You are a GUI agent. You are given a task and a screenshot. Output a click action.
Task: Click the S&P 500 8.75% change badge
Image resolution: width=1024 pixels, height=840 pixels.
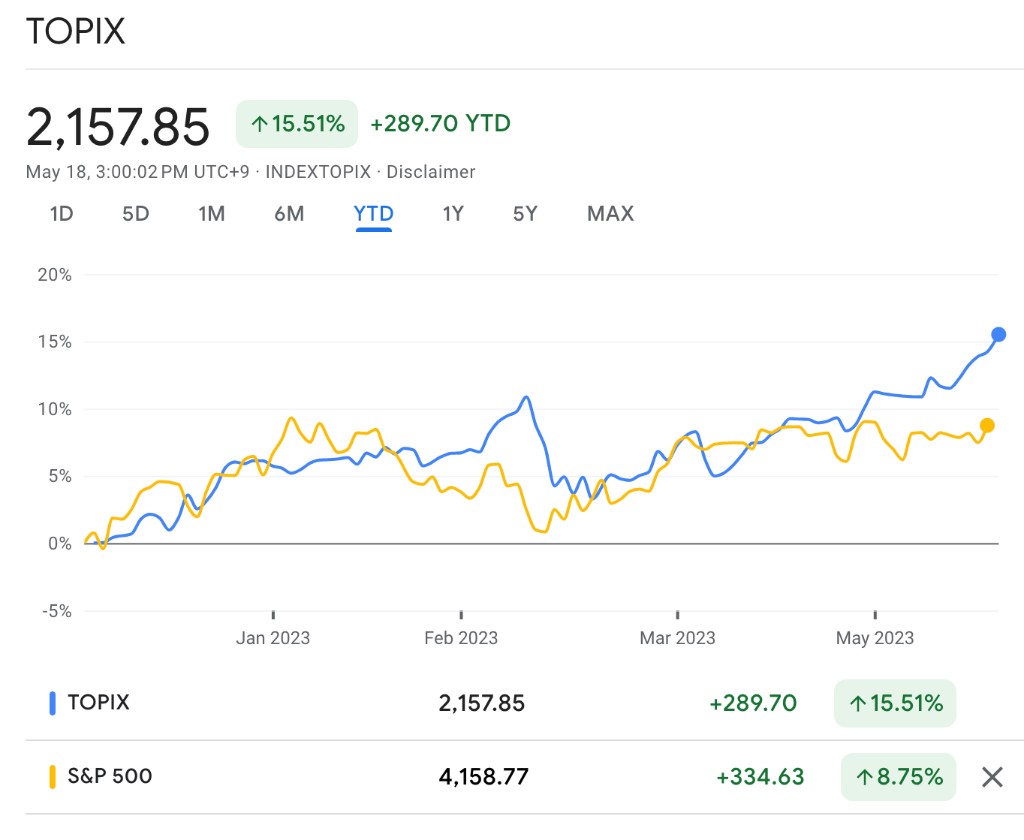[x=899, y=776]
